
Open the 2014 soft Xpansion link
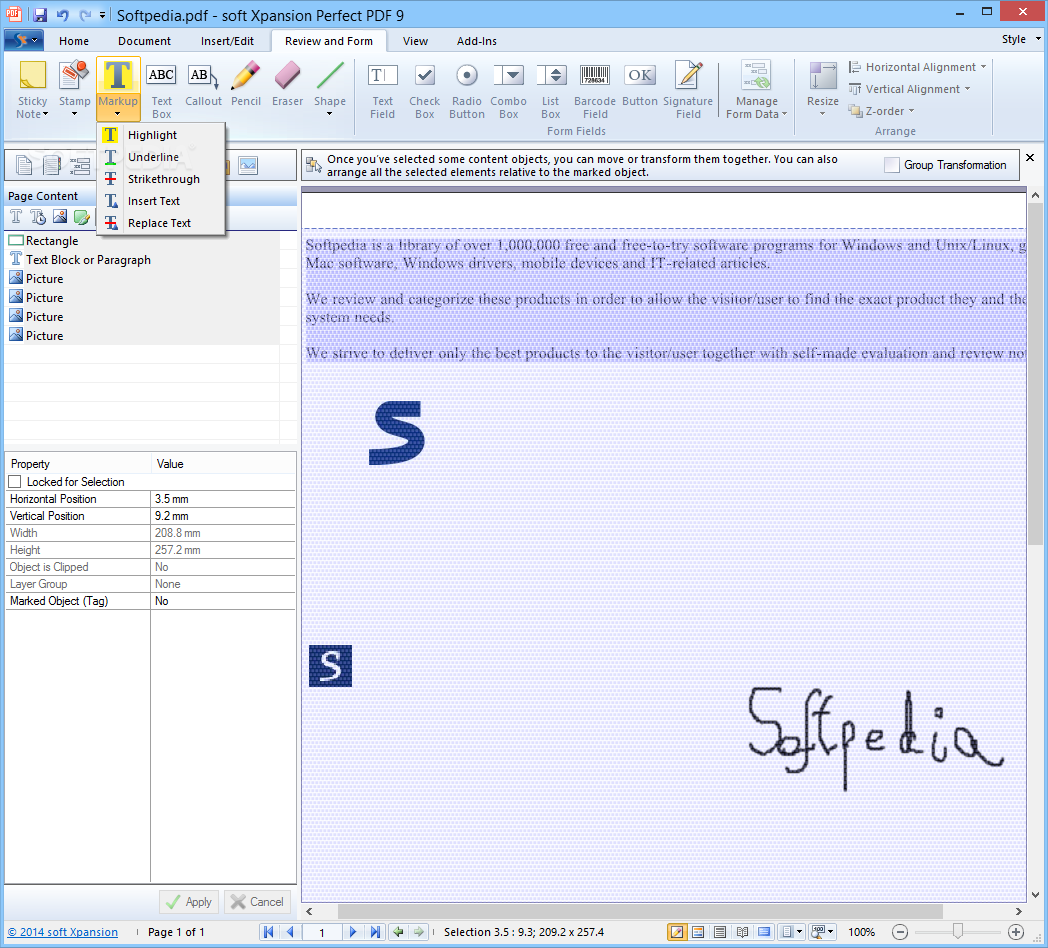pos(63,932)
